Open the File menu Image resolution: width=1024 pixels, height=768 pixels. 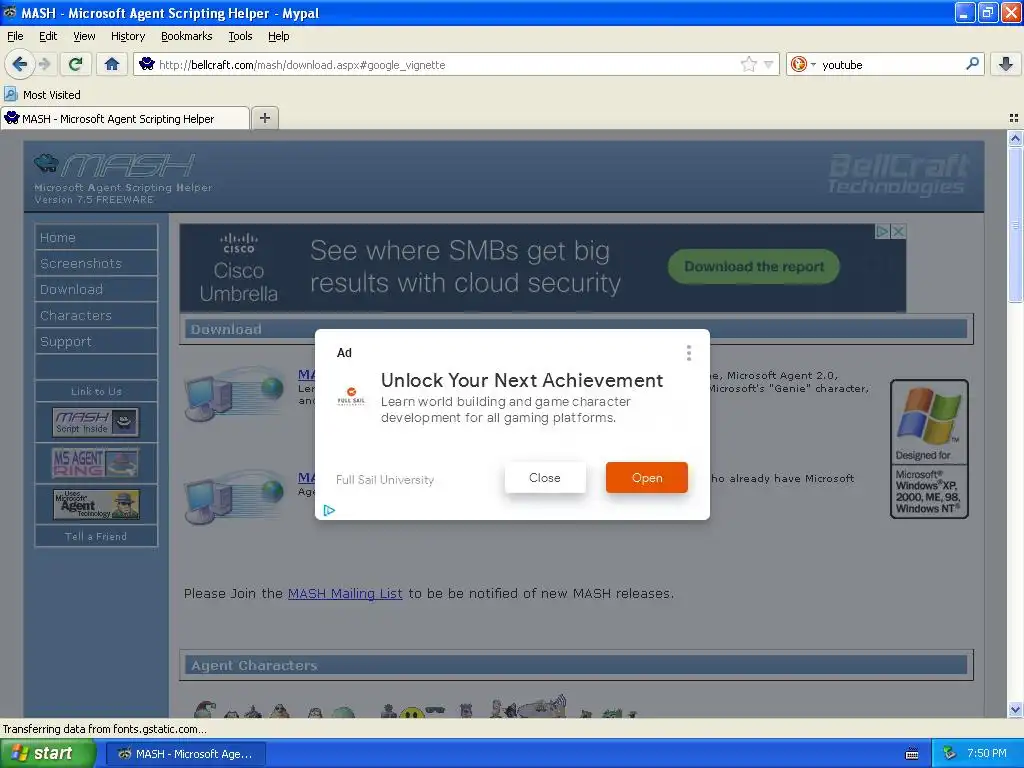15,36
